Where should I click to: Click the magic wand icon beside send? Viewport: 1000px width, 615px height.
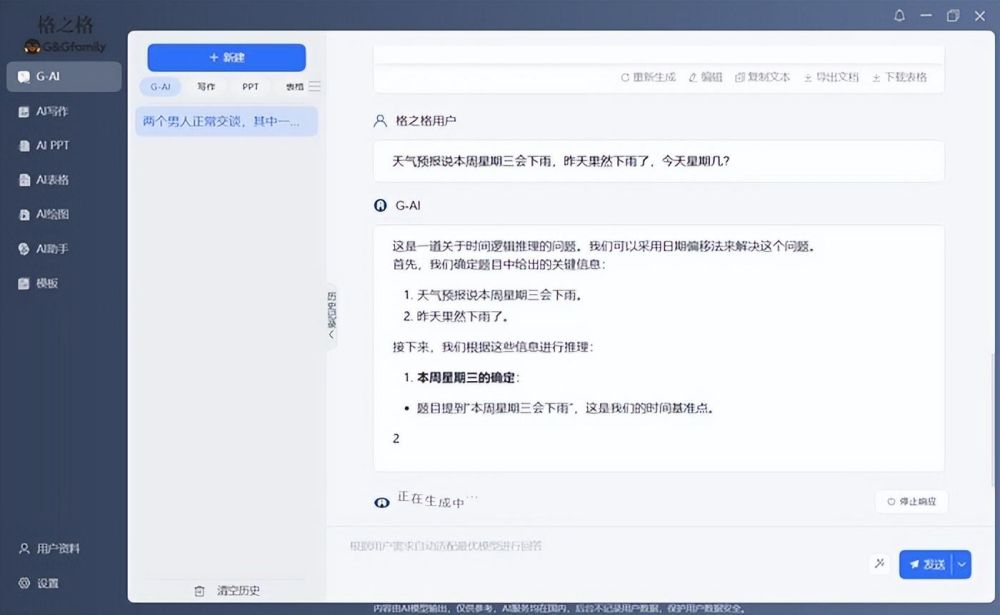point(879,563)
